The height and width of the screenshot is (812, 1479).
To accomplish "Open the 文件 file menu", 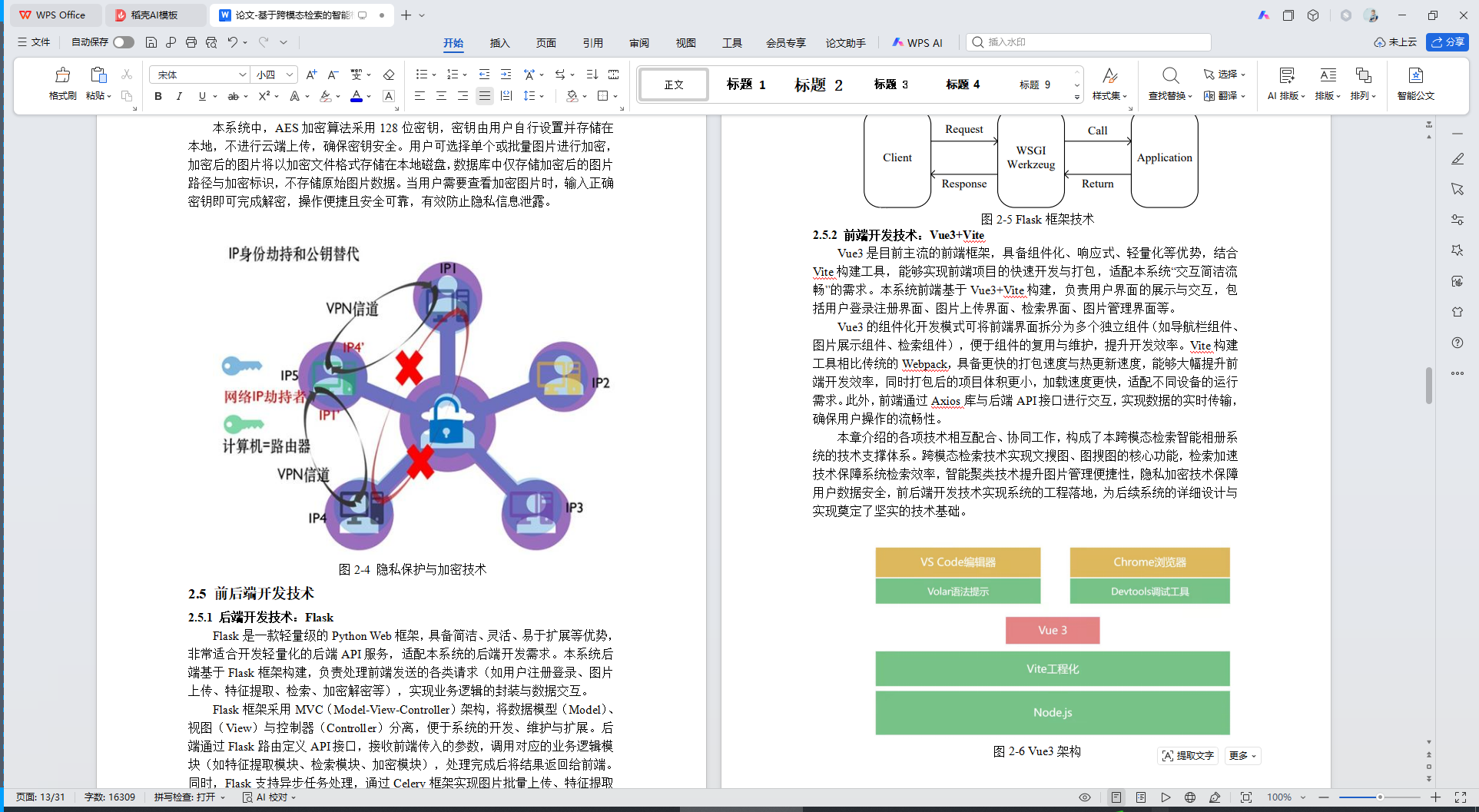I will tap(34, 42).
